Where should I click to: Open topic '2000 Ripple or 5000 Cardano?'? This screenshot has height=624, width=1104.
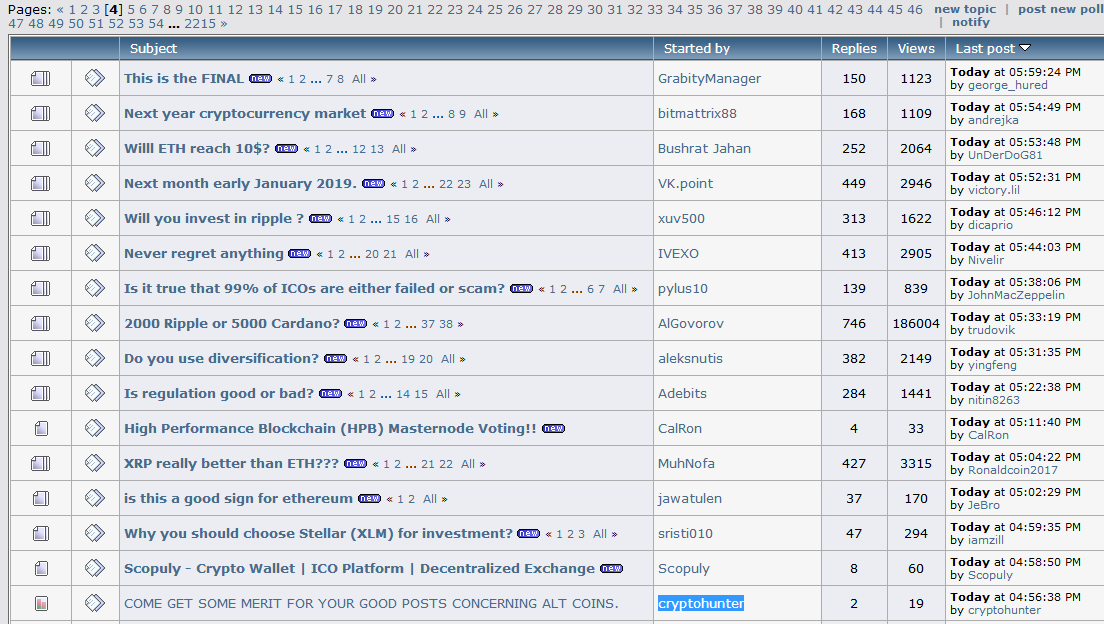232,323
